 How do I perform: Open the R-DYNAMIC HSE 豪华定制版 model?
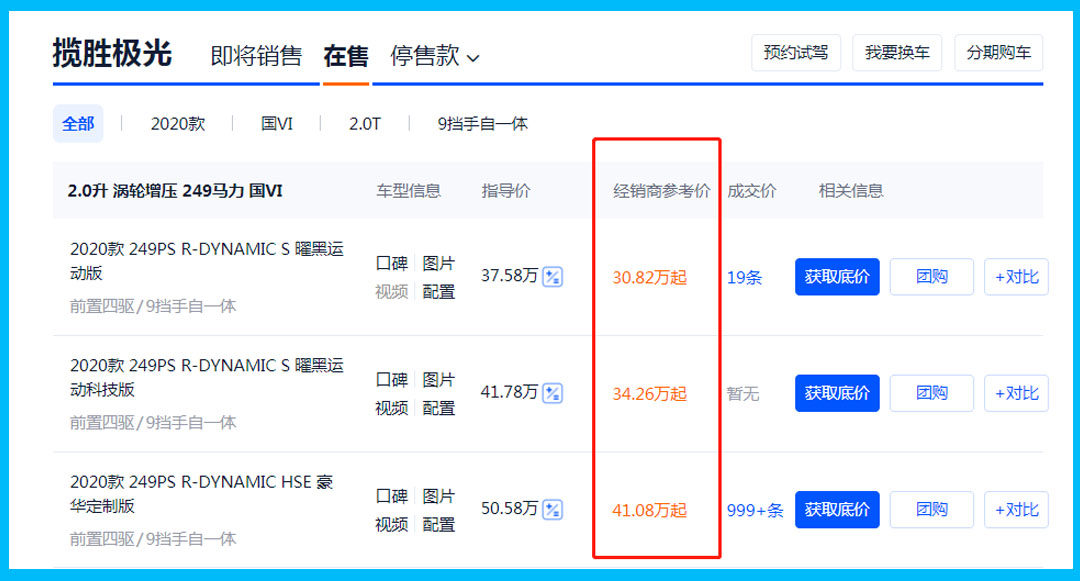tap(201, 494)
